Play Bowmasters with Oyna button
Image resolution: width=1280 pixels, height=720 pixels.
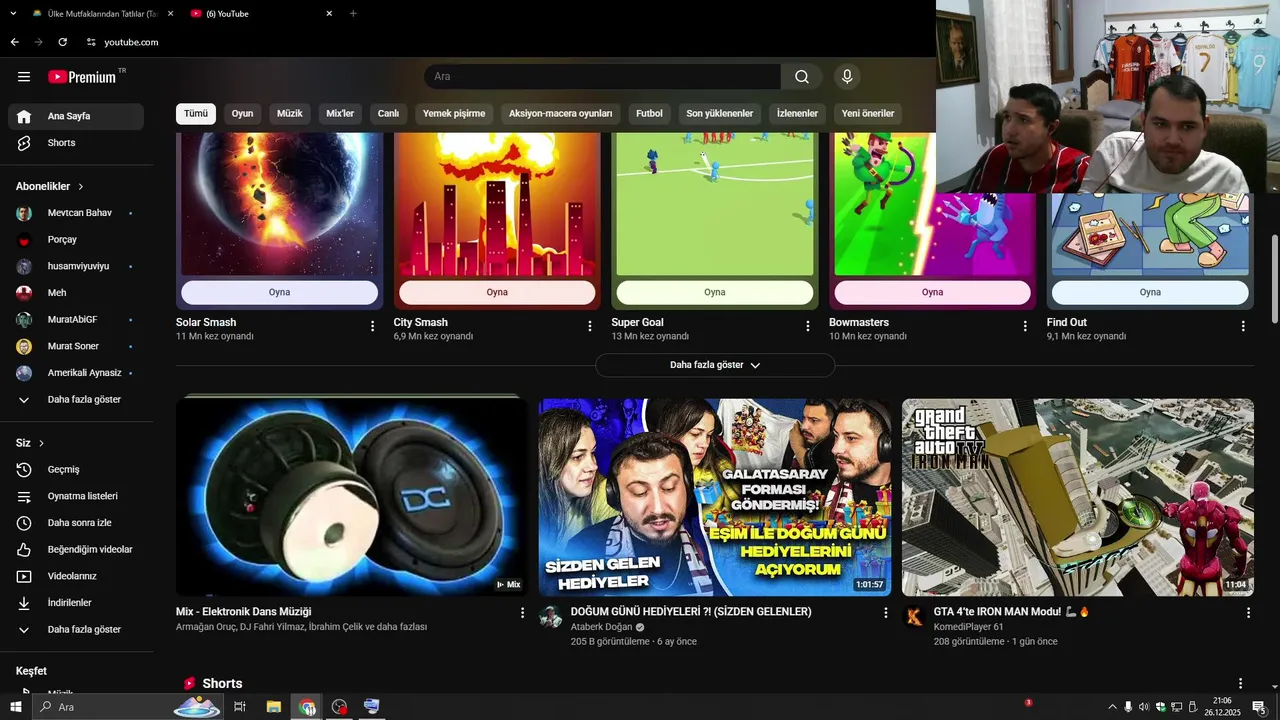pos(932,292)
